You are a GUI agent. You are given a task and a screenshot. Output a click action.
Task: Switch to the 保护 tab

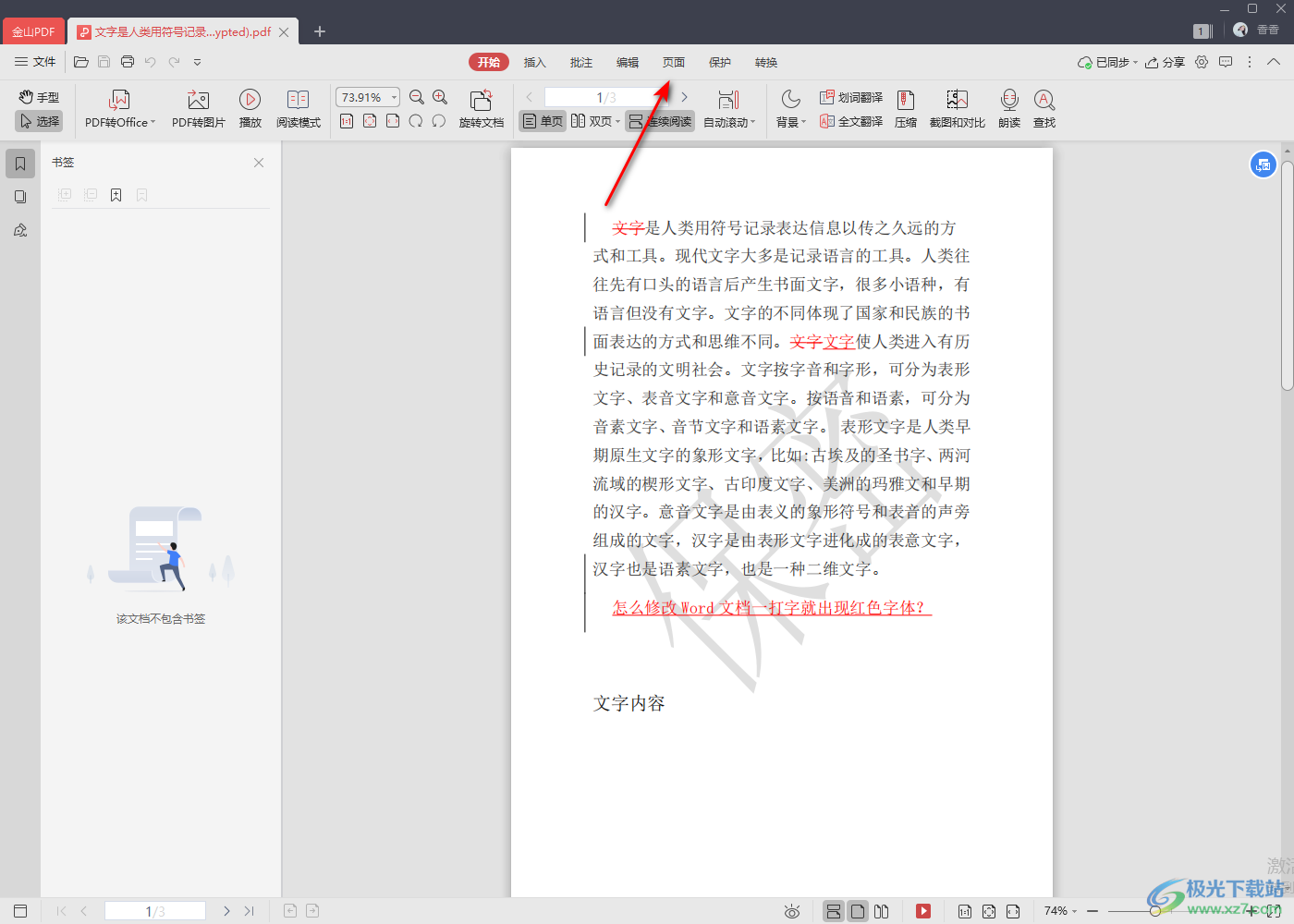click(720, 62)
